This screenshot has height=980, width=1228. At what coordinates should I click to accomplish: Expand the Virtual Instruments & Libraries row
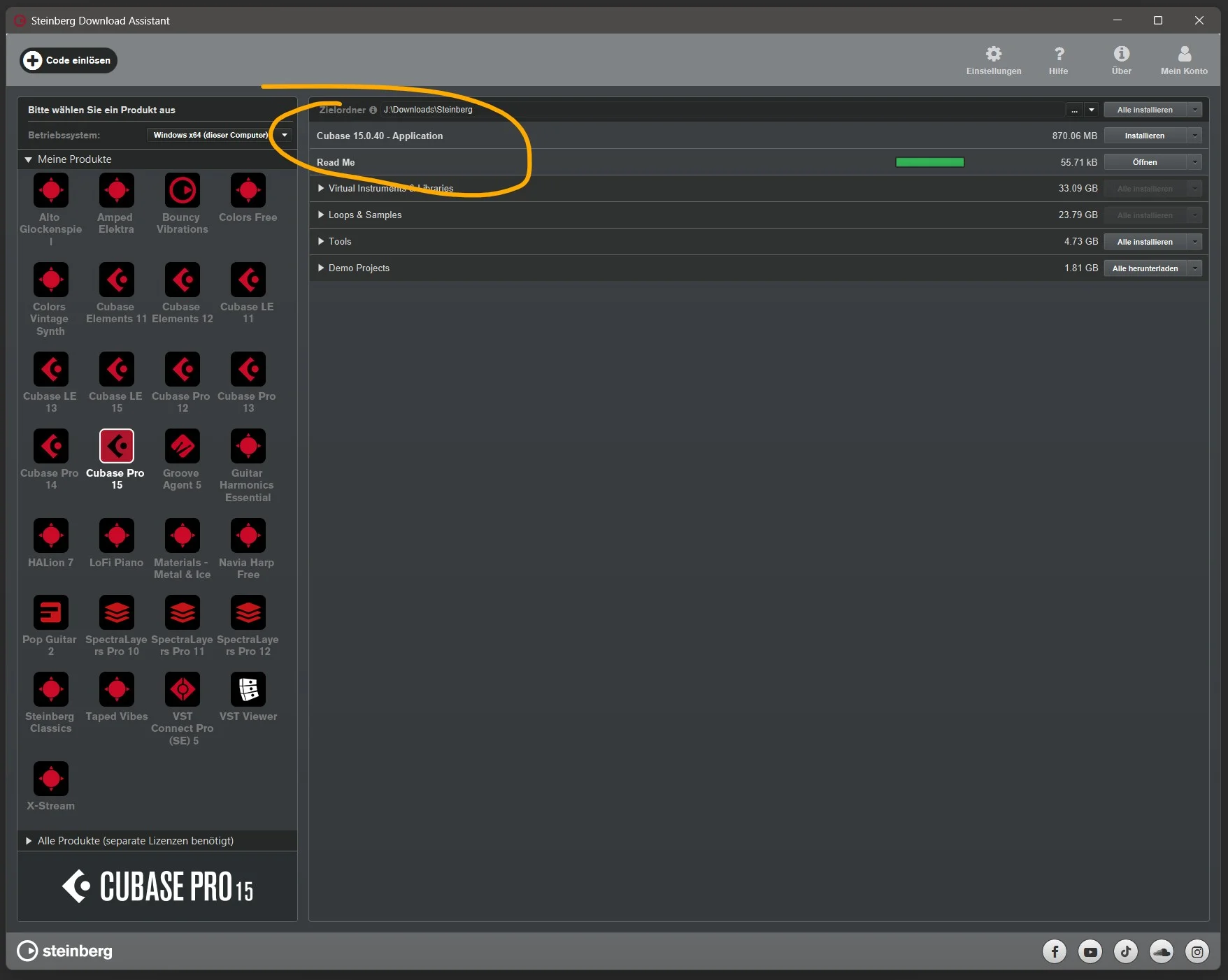pos(321,188)
